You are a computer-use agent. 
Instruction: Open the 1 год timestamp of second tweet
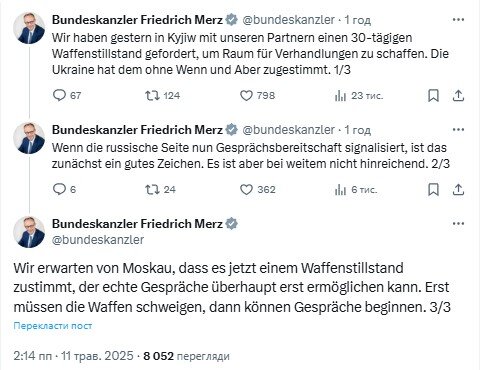click(357, 130)
